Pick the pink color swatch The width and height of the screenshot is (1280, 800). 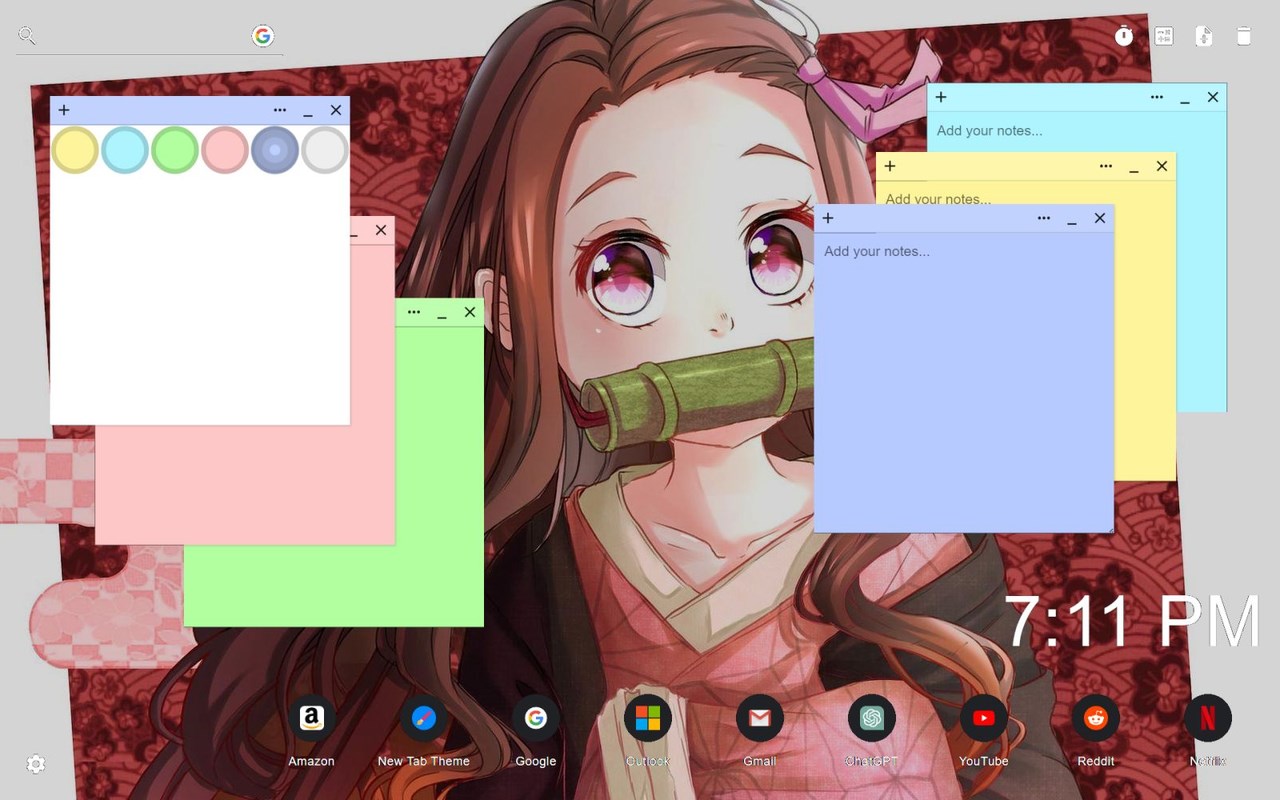click(x=225, y=150)
